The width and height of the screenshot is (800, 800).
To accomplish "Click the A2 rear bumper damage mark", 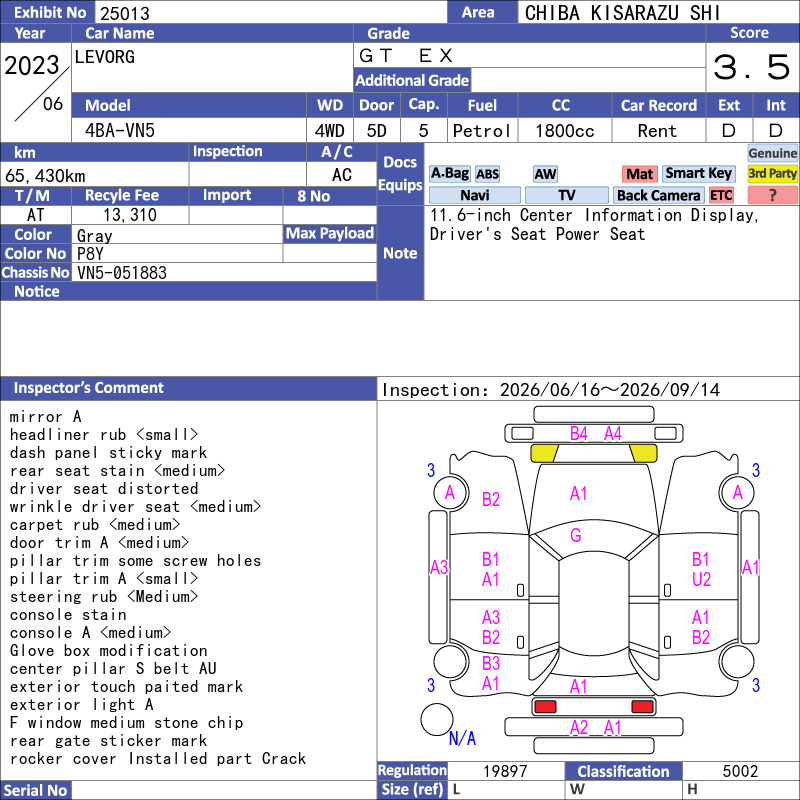I will tap(579, 727).
